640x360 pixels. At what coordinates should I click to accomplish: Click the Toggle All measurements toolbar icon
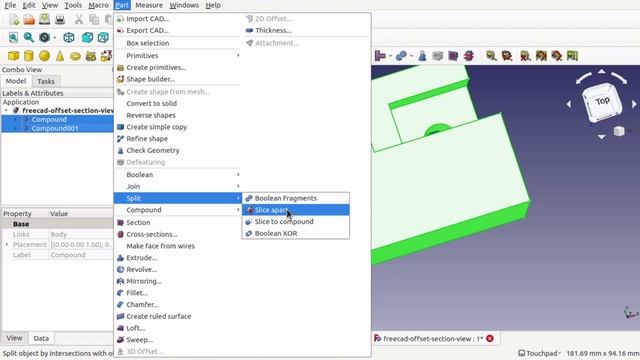(x=541, y=56)
